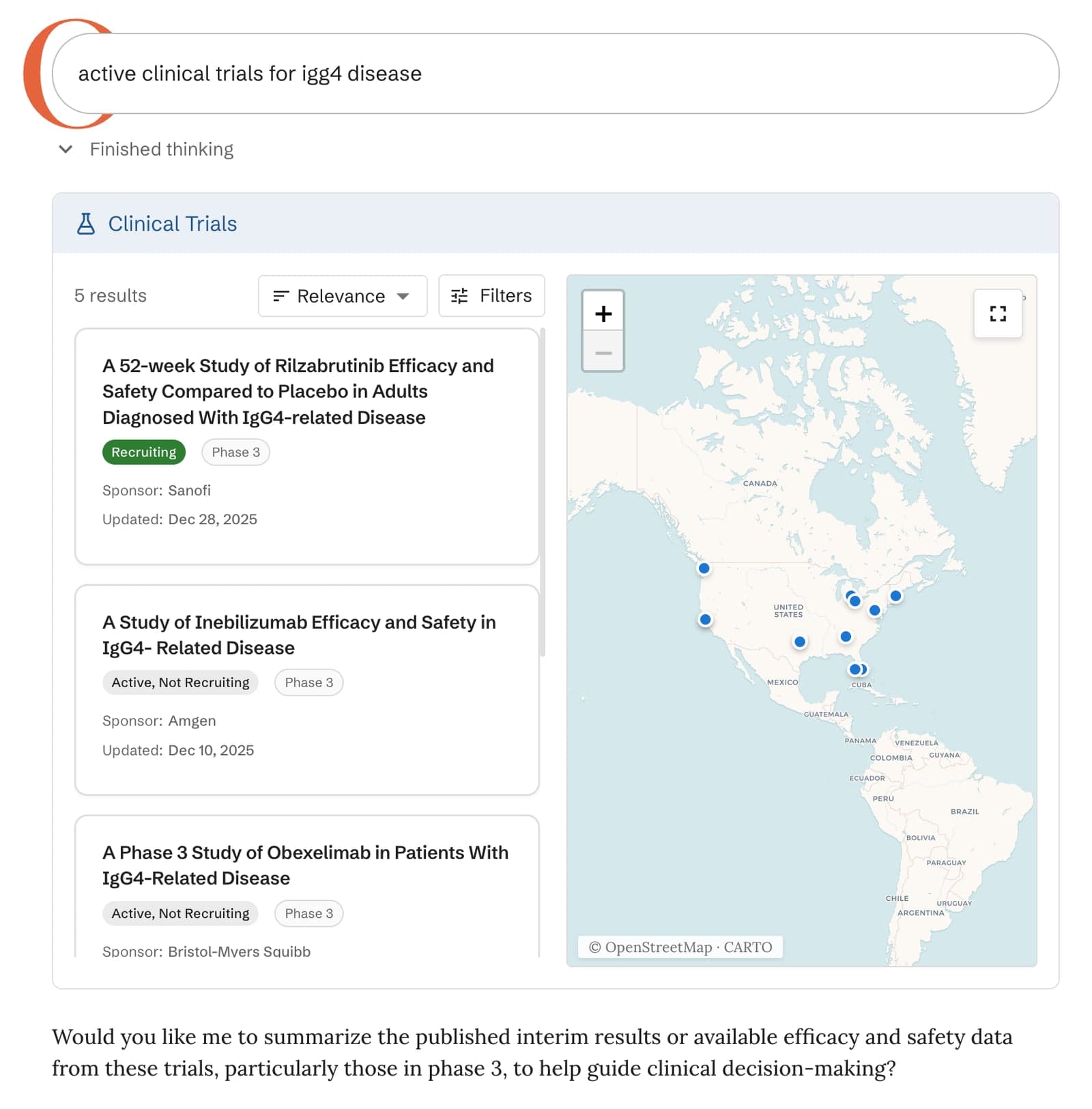
Task: Expand the map to fullscreen
Action: pos(997,313)
